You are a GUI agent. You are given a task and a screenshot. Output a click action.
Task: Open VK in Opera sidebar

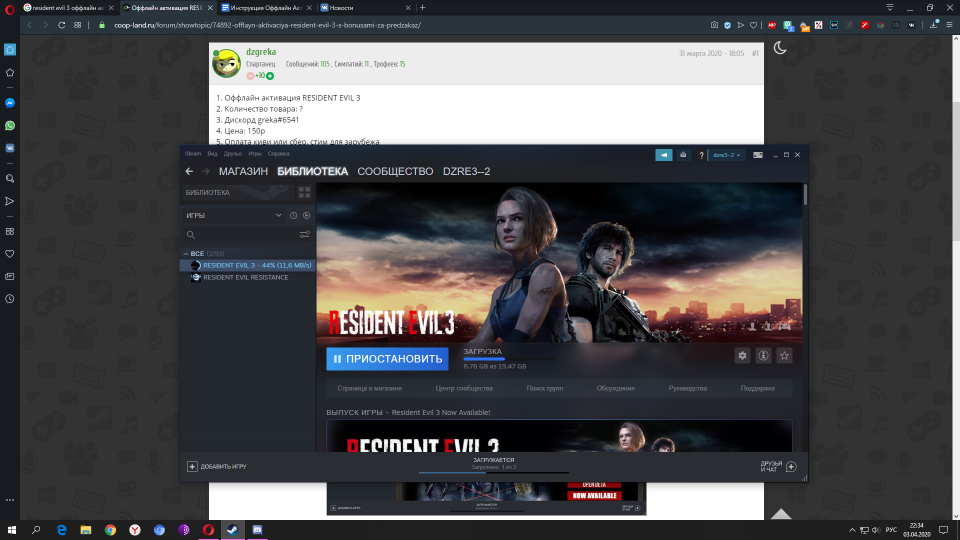[x=10, y=148]
